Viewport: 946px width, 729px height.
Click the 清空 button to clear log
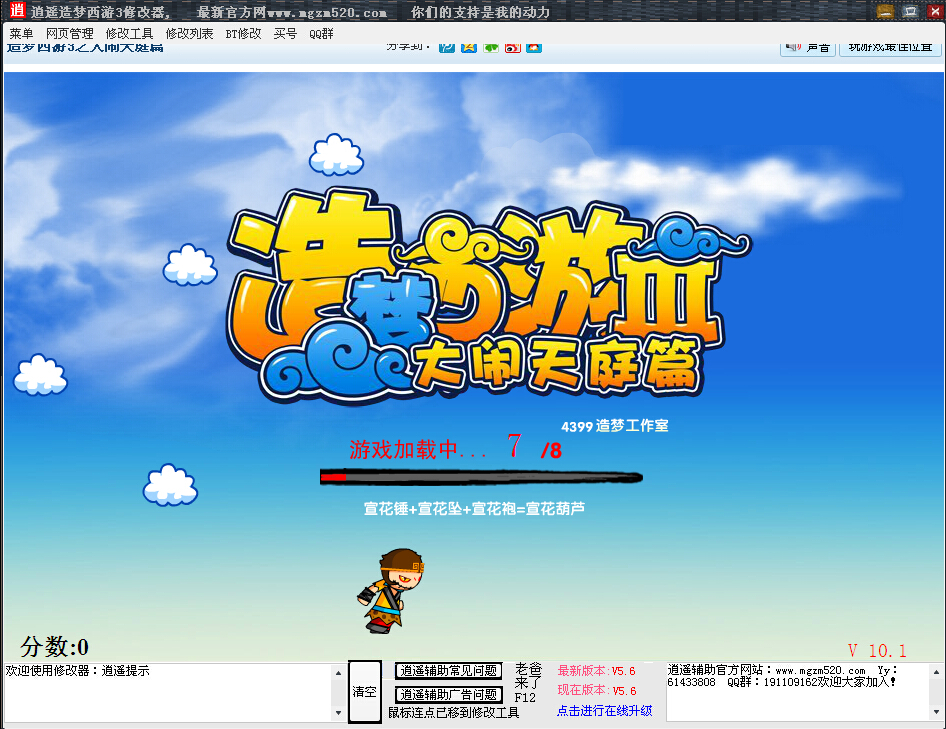pos(365,692)
